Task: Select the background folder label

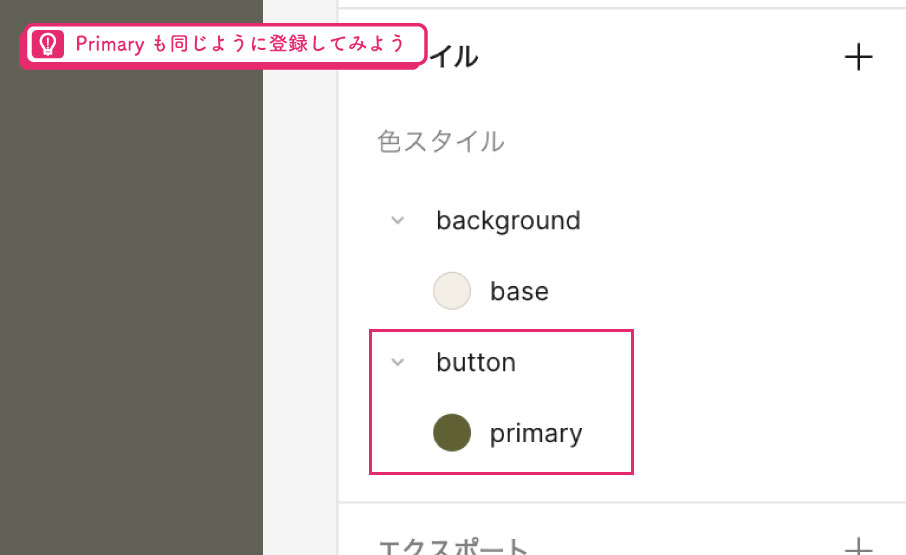Action: click(508, 221)
